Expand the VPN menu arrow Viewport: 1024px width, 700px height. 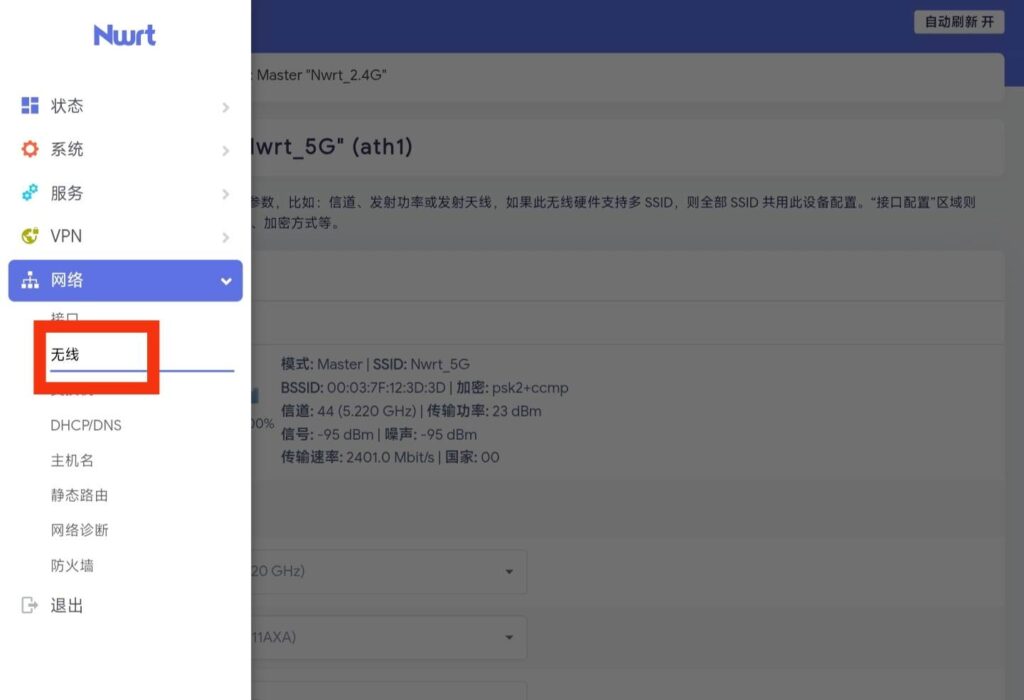[x=225, y=237]
